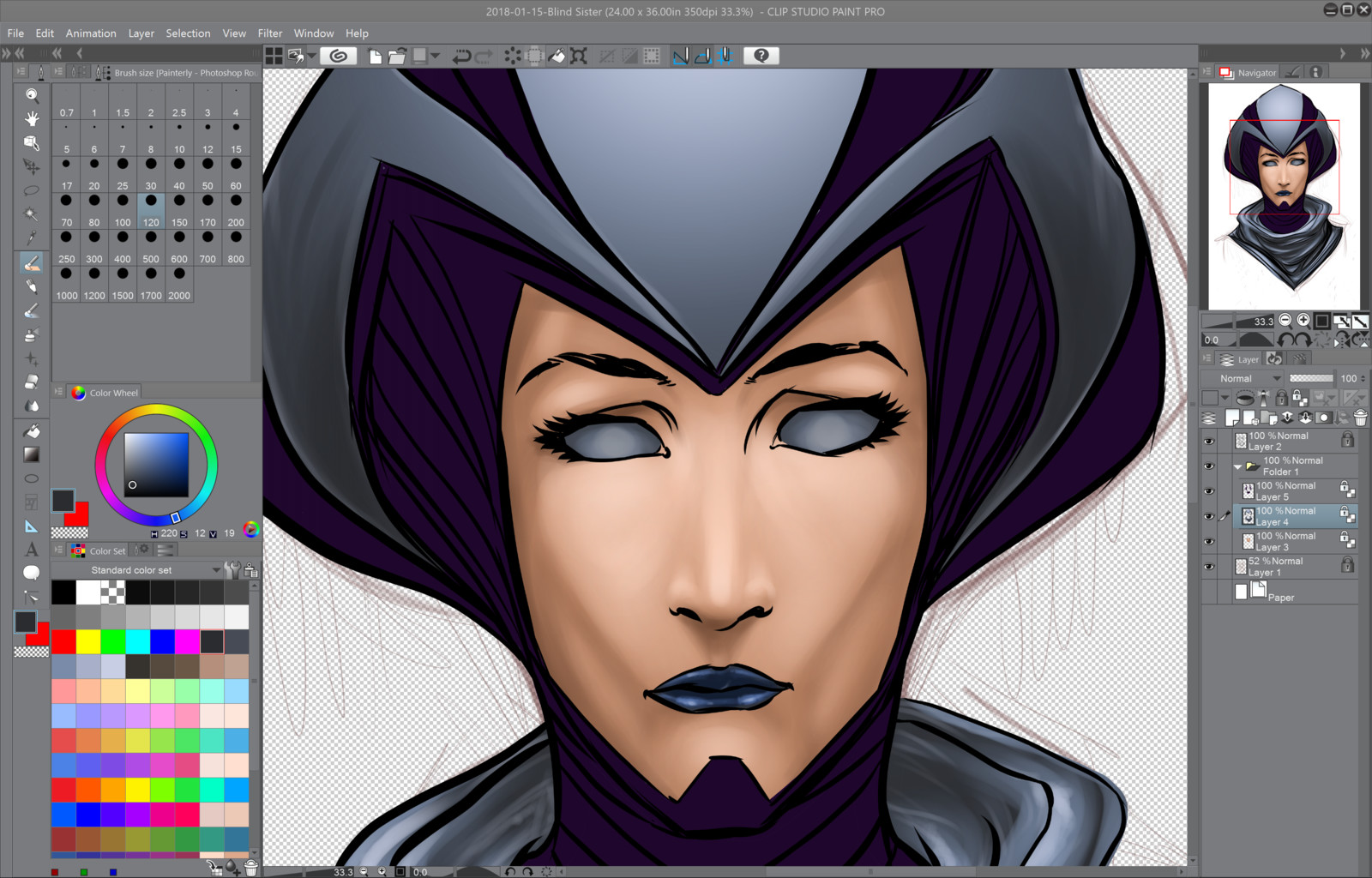This screenshot has width=1372, height=878.
Task: Open the layer color palette dropdown arrow
Action: 1225,398
